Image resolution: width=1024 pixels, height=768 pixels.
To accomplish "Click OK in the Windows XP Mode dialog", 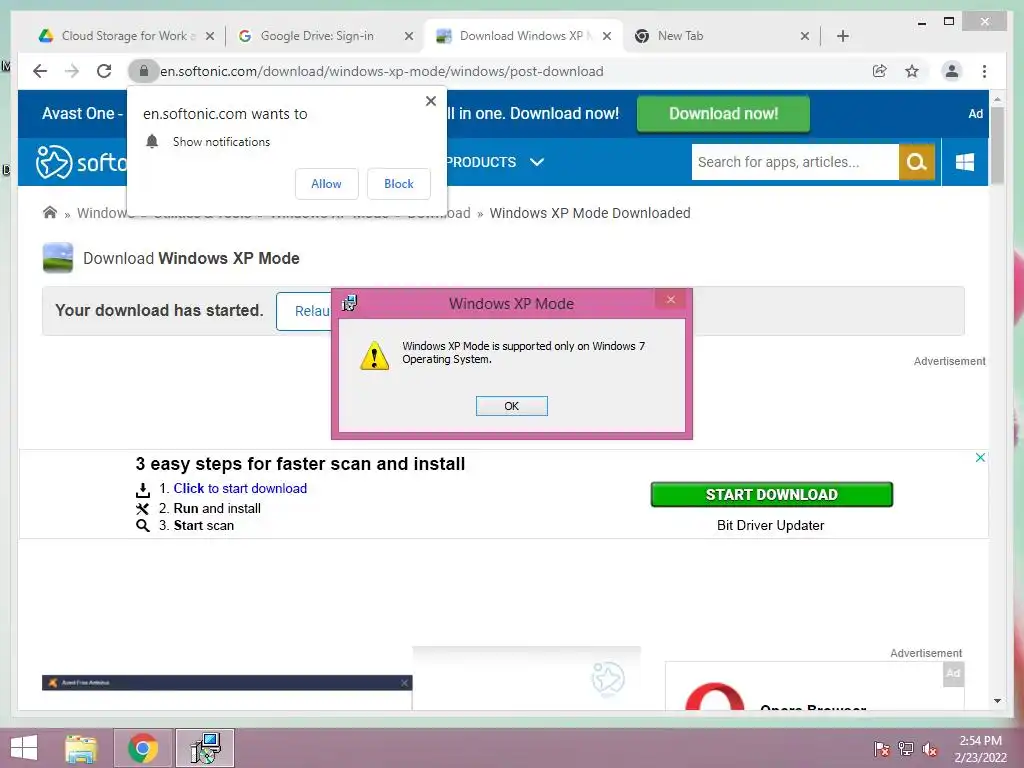I will click(x=511, y=406).
